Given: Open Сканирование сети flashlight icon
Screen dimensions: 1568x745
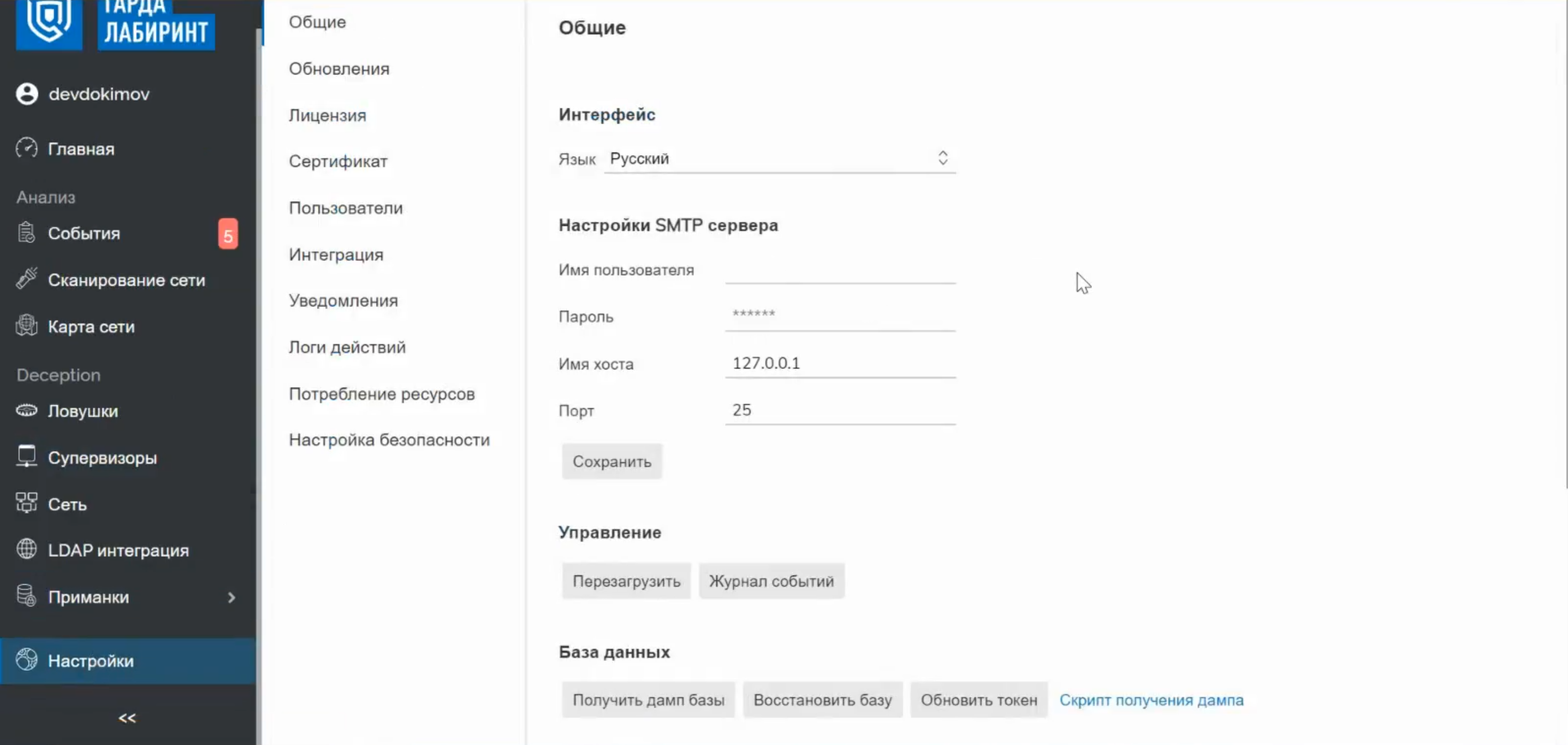Looking at the screenshot, I should point(26,279).
